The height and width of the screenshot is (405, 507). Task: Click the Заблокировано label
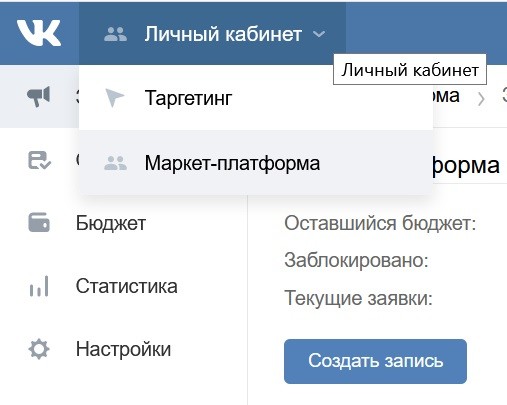point(356,260)
